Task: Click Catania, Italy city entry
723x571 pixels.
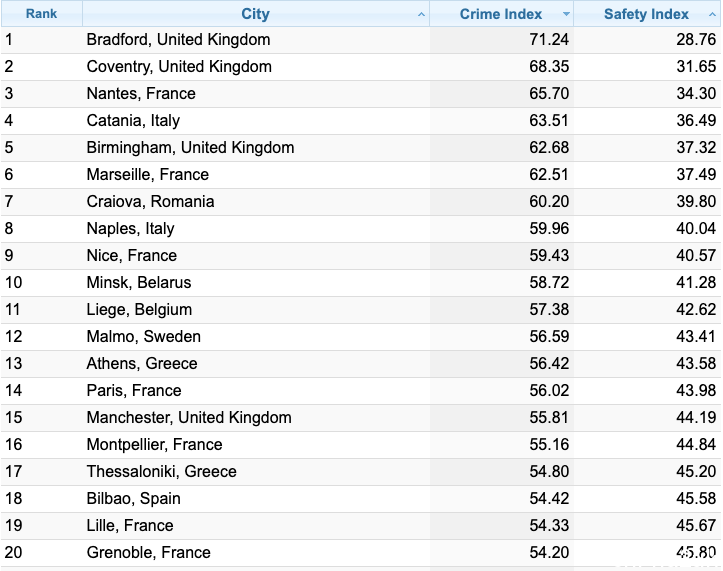Action: 133,121
